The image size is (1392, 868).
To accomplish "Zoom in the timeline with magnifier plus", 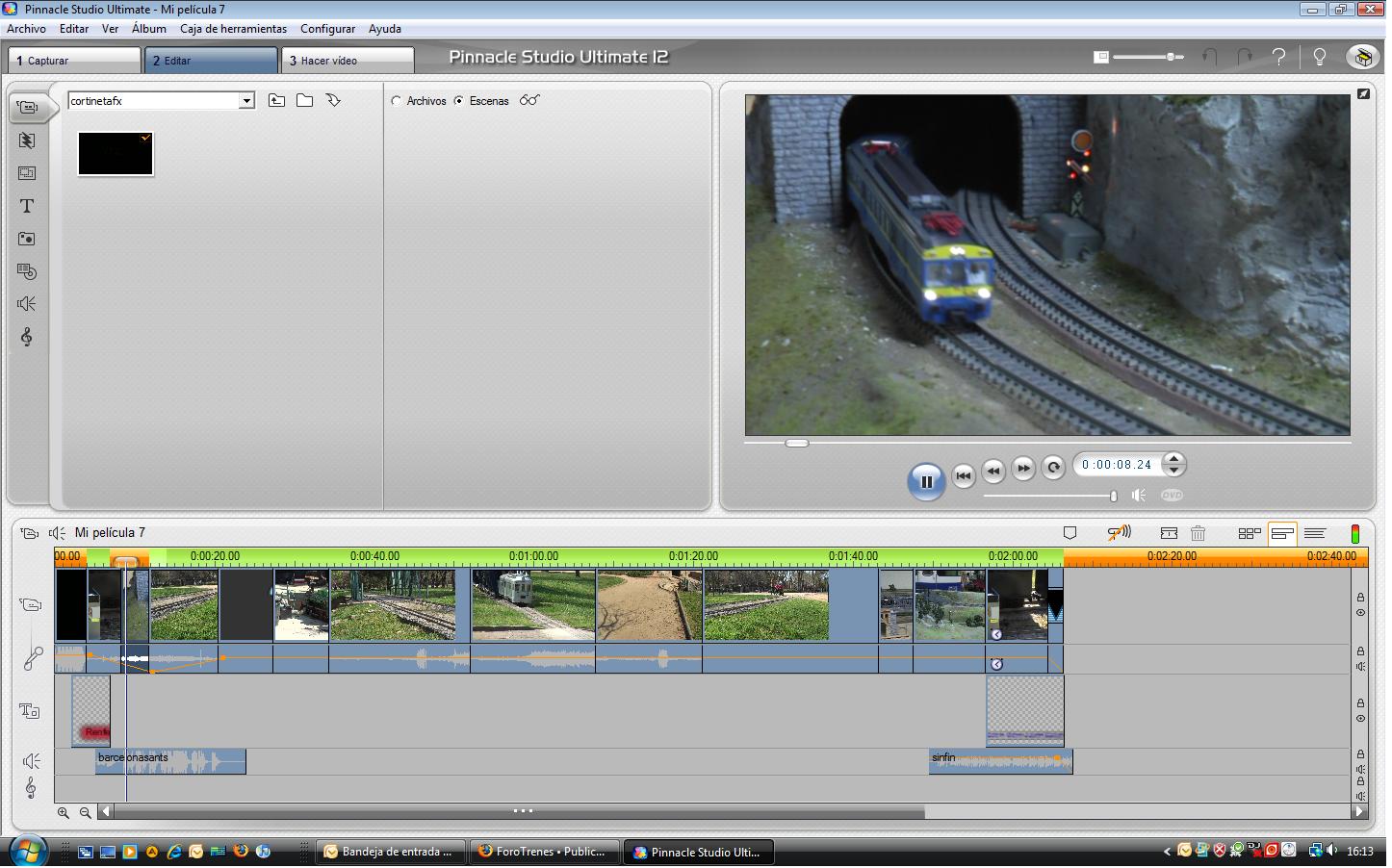I will coord(64,812).
